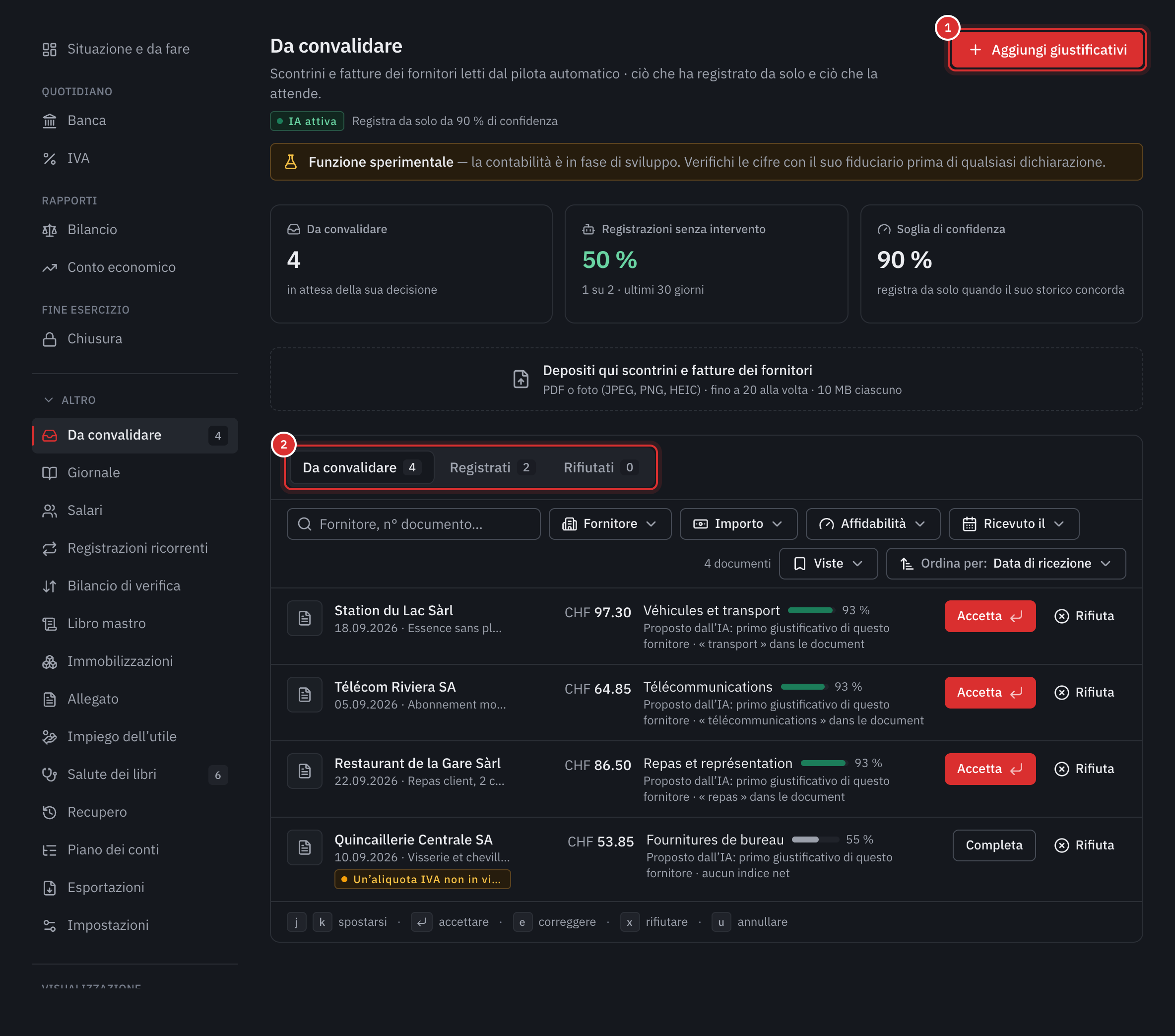This screenshot has height=1036, width=1175.
Task: Switch to the Registrati tab
Action: 492,467
